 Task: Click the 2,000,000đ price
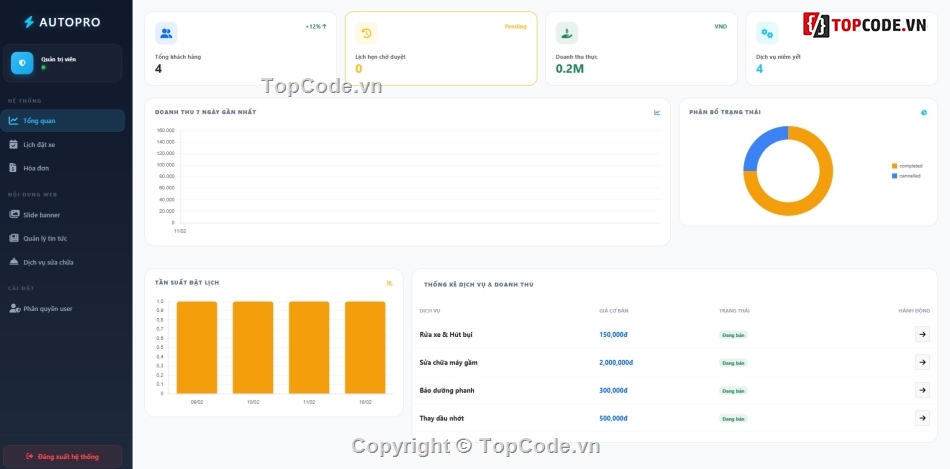coord(616,362)
